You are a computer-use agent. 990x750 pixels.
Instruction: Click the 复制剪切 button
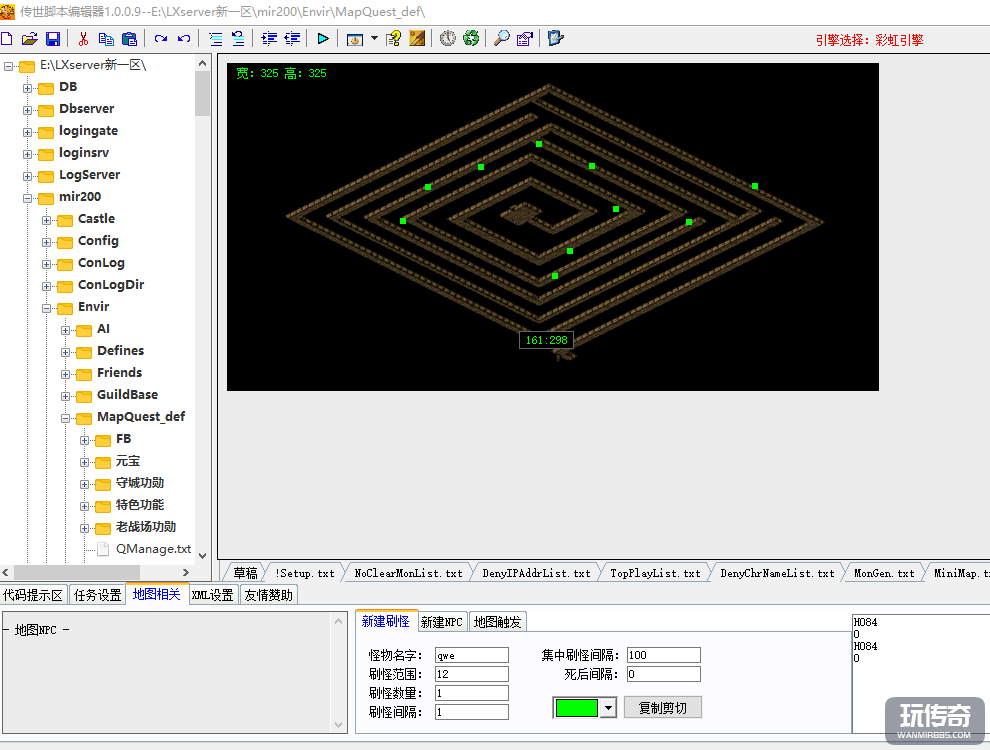(x=663, y=708)
